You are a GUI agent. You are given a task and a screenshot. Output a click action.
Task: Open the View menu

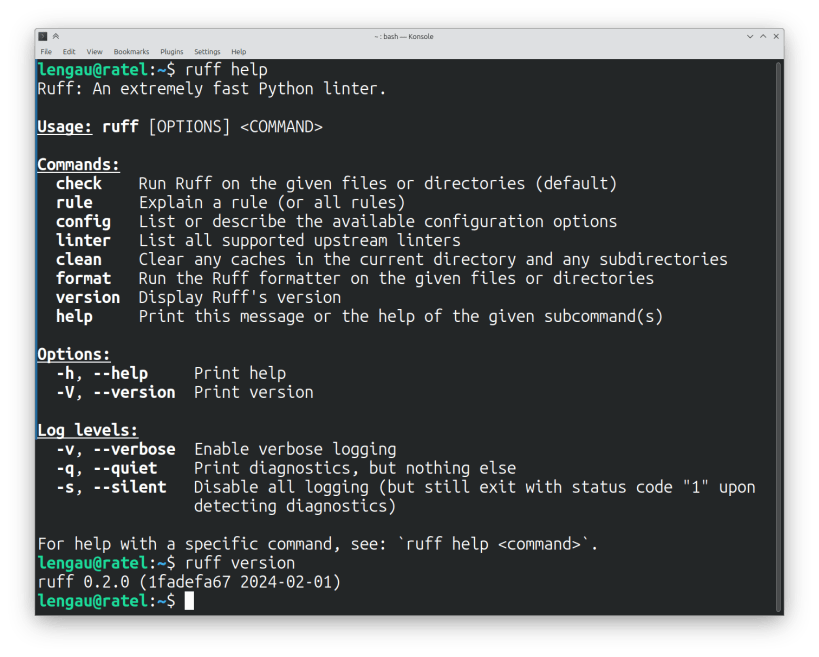point(95,52)
